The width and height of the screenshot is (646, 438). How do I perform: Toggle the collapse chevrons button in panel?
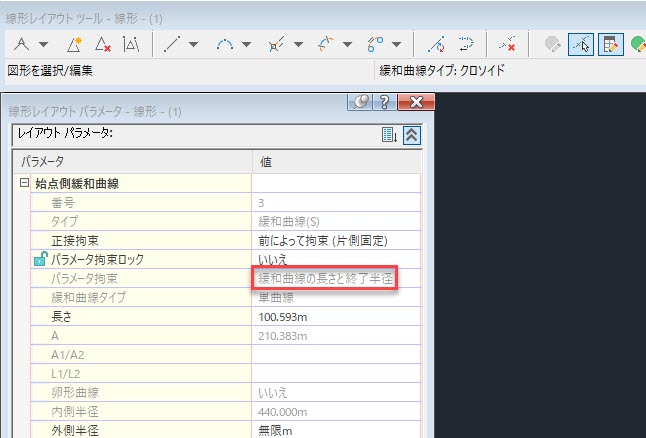[412, 135]
